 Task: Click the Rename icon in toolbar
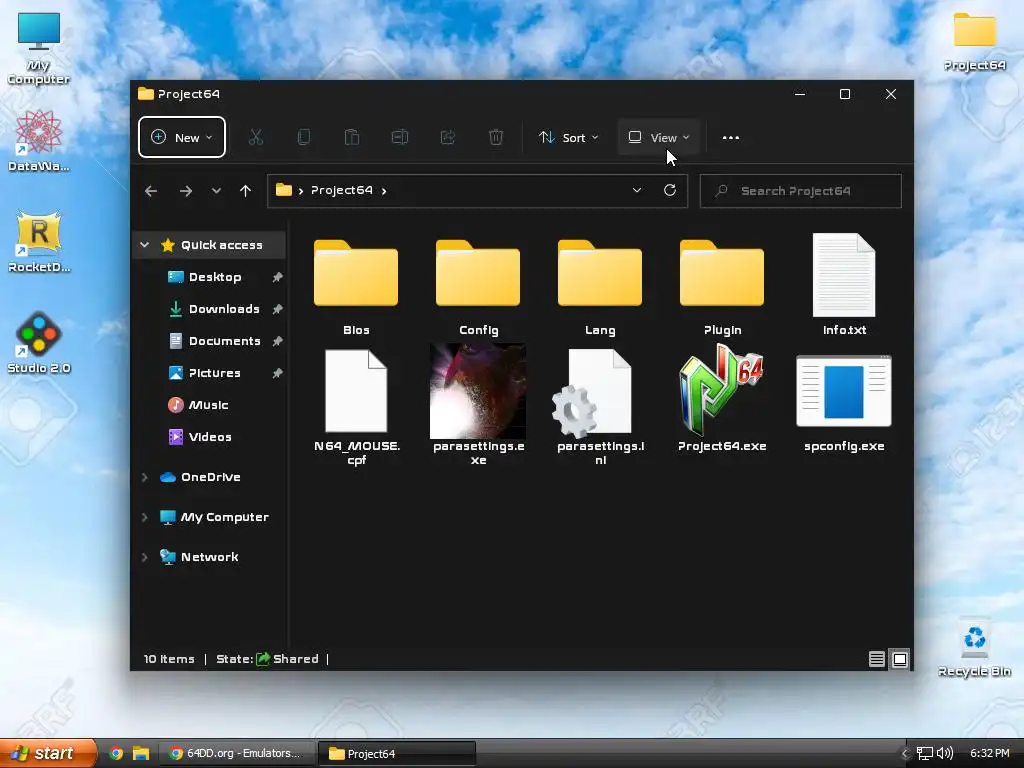click(x=400, y=137)
